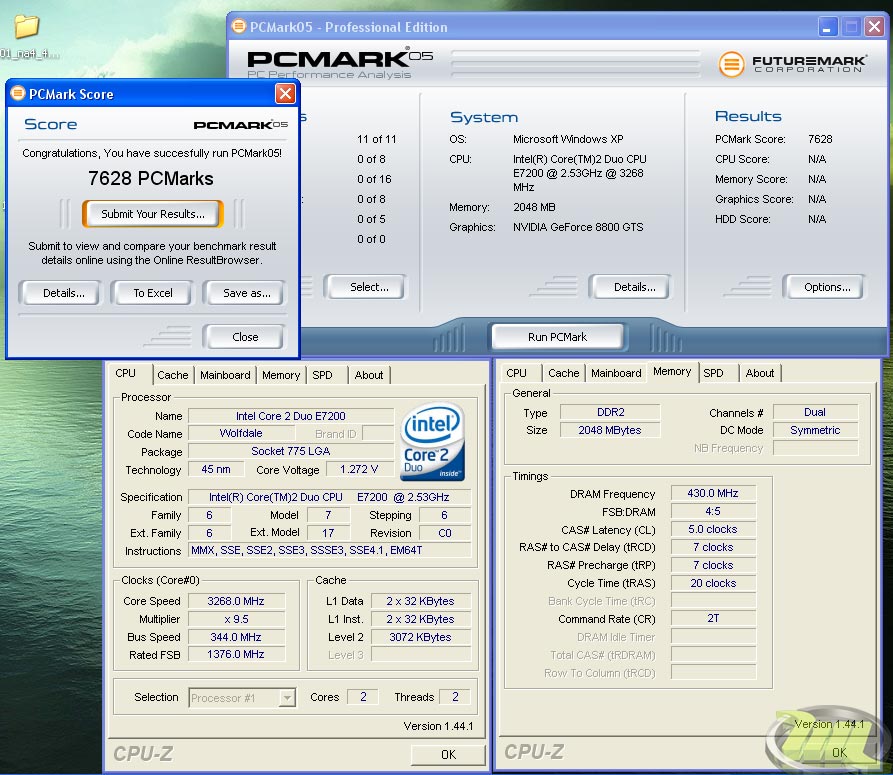
Task: Open About tab in left CPU-Z window
Action: tap(369, 375)
